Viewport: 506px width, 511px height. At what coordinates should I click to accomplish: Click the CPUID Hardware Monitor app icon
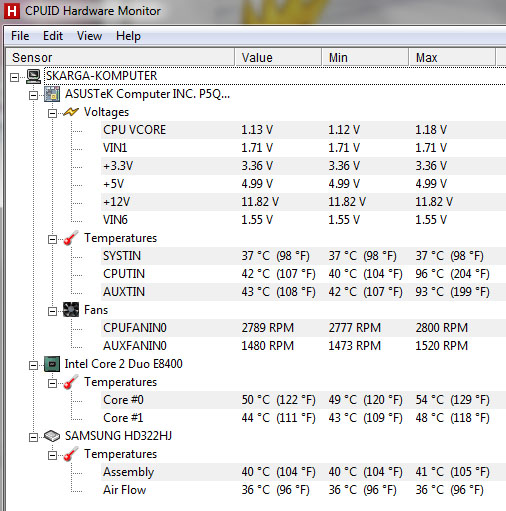[x=12, y=11]
